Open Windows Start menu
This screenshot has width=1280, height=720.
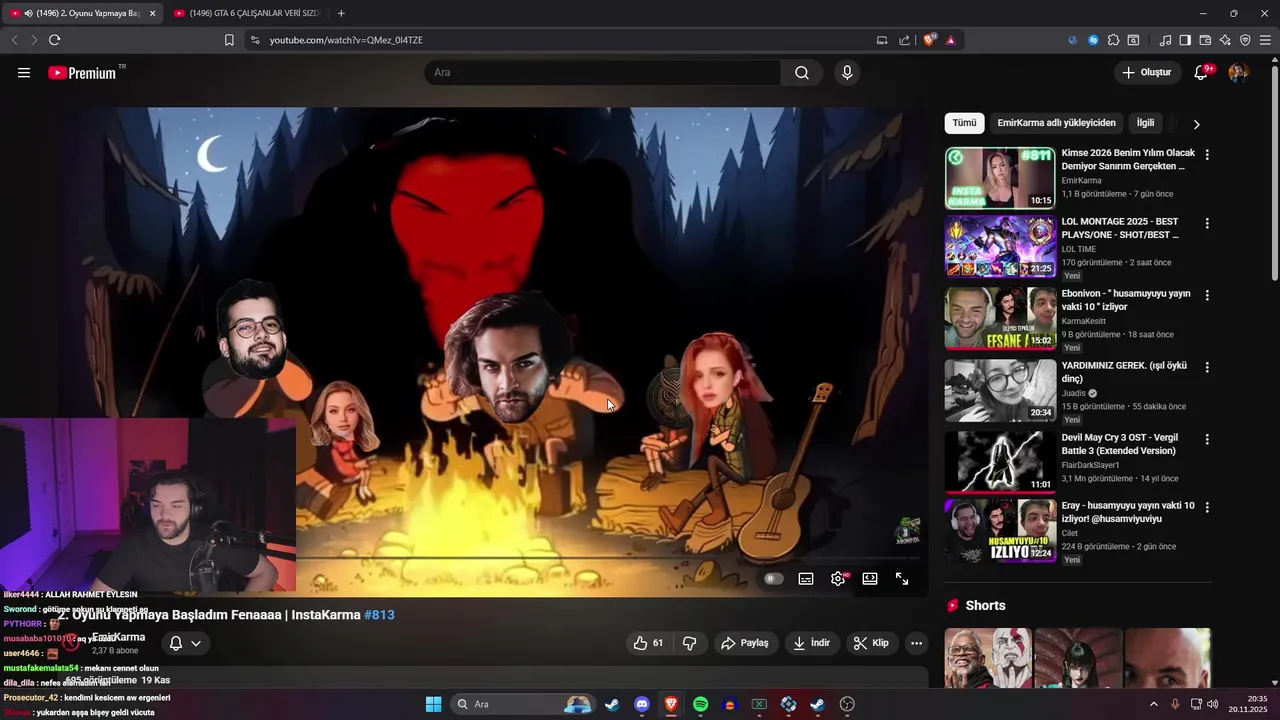433,704
